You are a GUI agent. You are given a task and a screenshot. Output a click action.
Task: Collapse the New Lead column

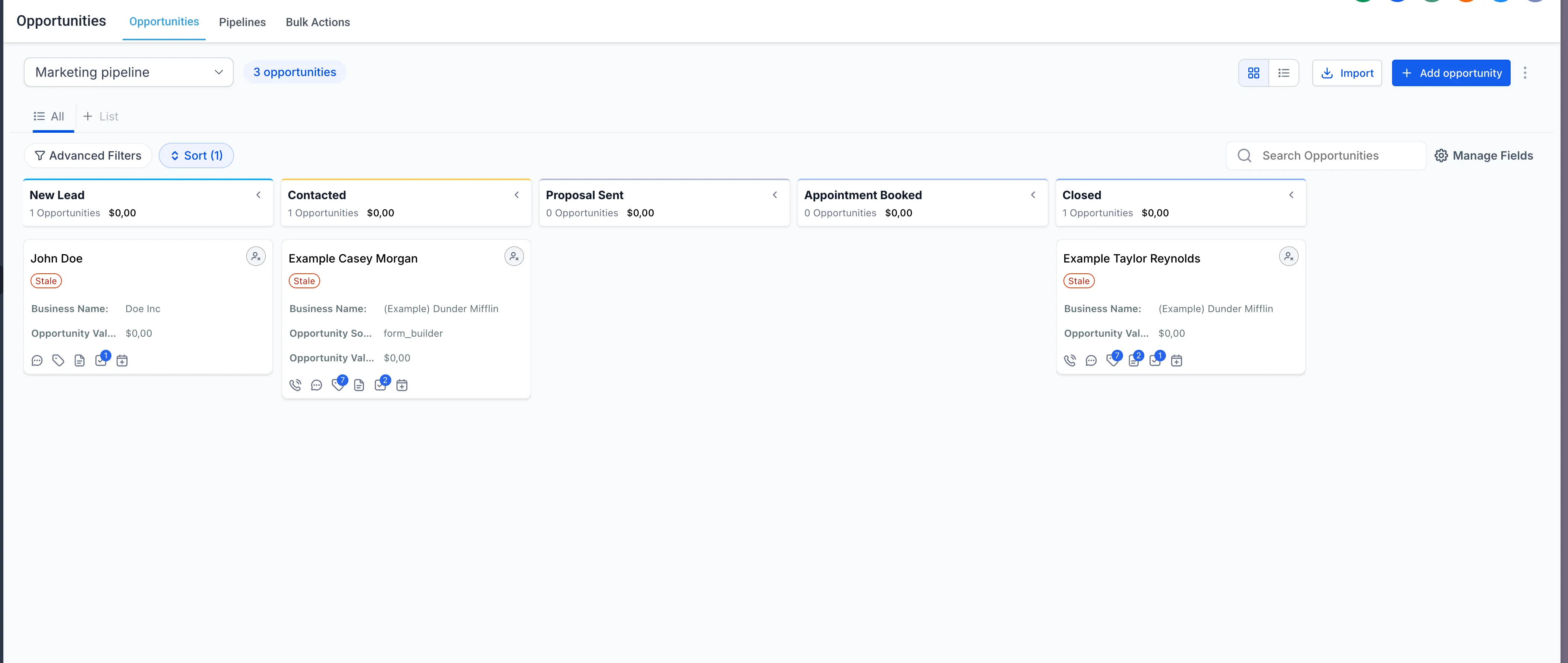258,194
